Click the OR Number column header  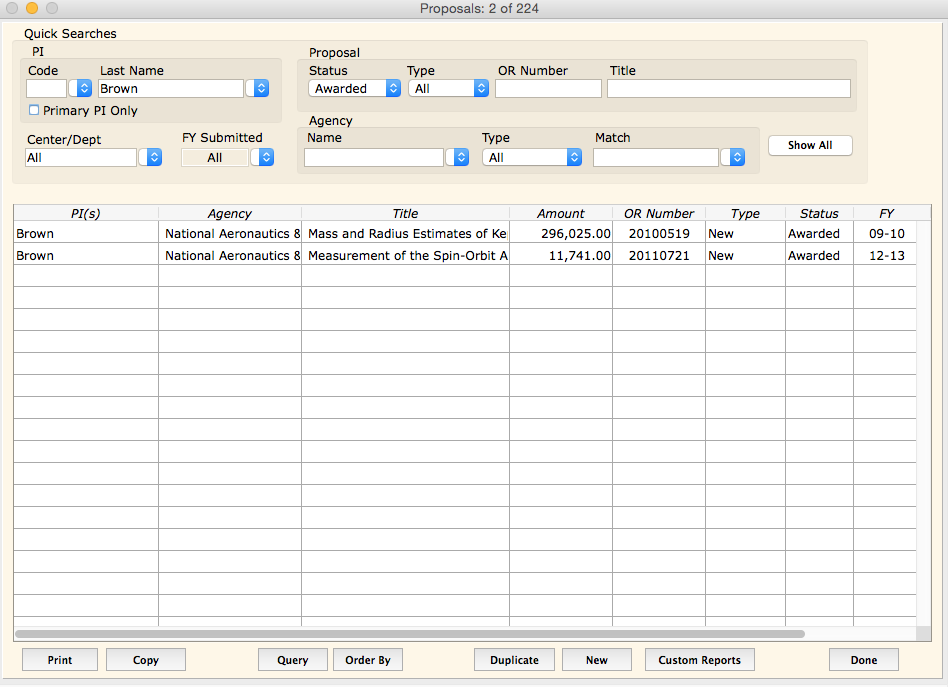(x=658, y=213)
